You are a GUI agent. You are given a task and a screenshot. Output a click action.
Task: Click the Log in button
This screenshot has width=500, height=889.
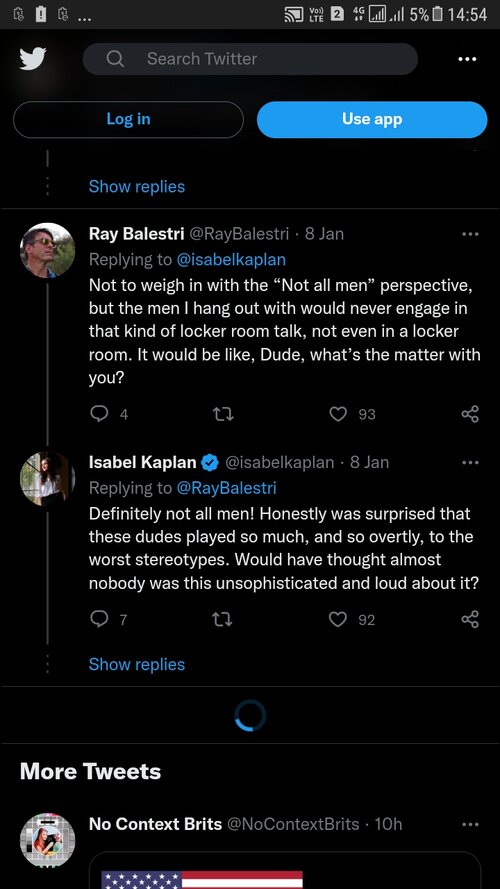pos(128,119)
